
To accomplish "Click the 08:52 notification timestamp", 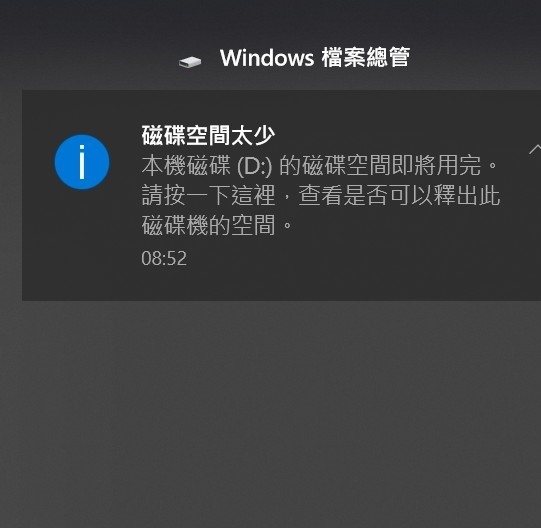I will [x=164, y=258].
